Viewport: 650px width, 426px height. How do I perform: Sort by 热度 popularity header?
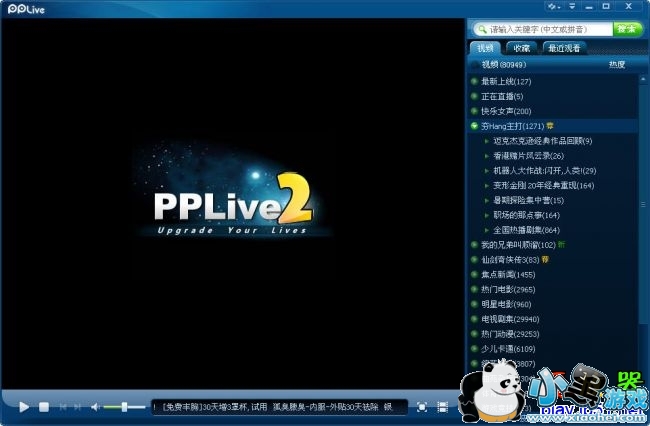point(616,65)
